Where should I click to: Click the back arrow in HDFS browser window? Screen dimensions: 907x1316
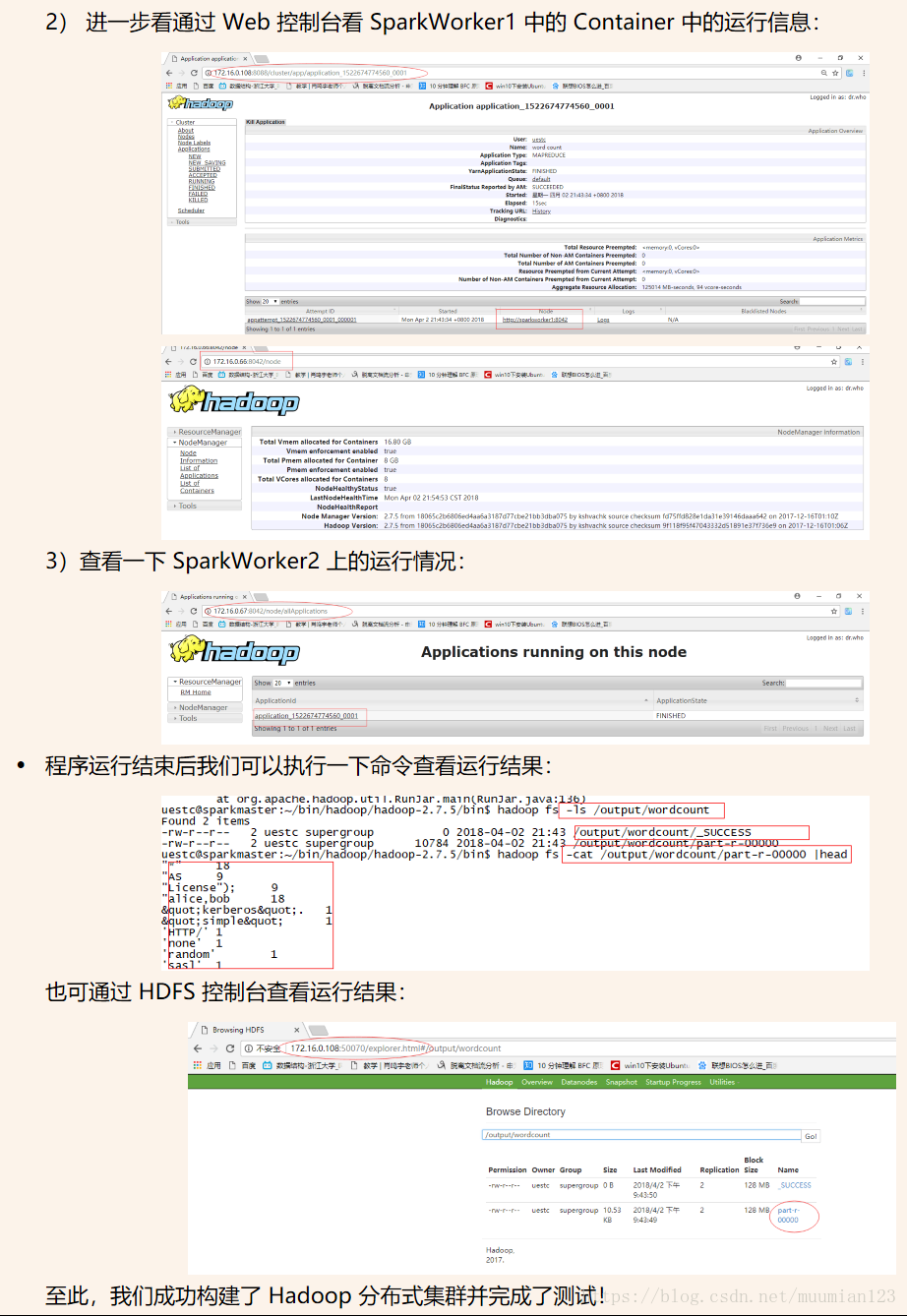(x=198, y=1048)
